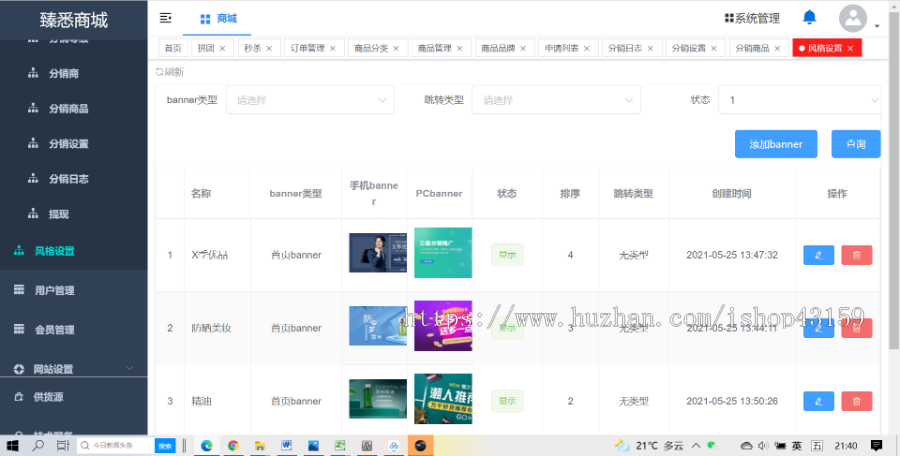Close the 拼团 tab
The width and height of the screenshot is (900, 456).
pos(223,48)
